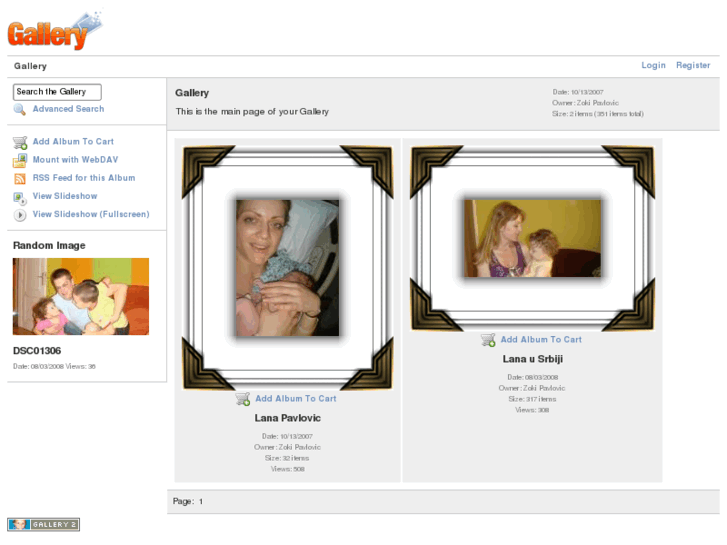Click the Mount with WebDAV icon
Screen dimensions: 727x545
click(x=20, y=160)
